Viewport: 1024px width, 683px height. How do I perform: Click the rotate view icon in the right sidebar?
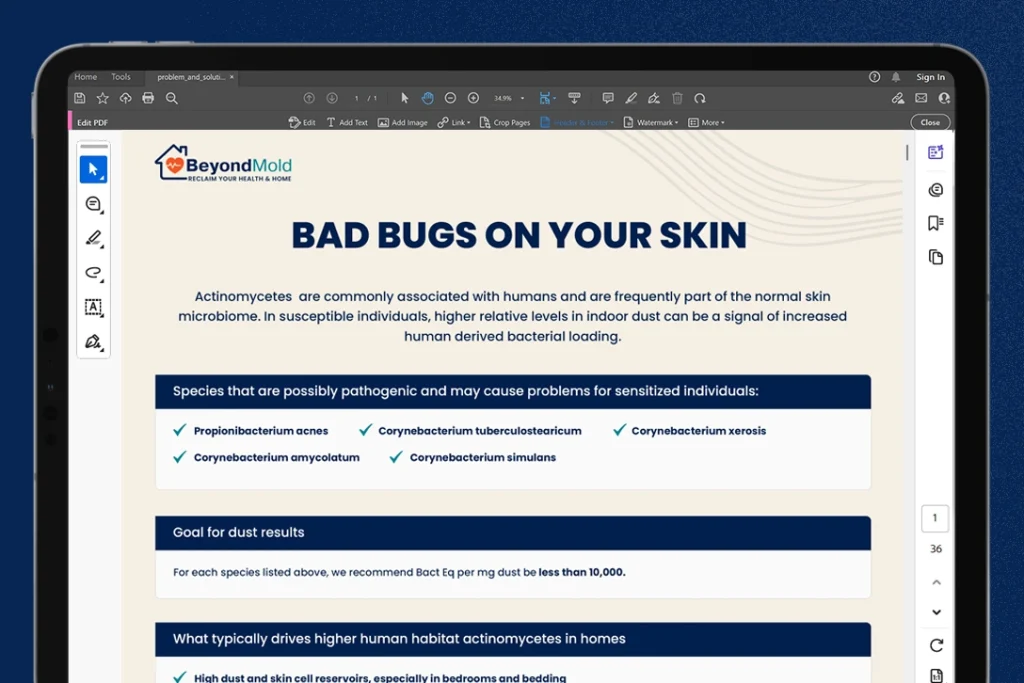tap(936, 645)
